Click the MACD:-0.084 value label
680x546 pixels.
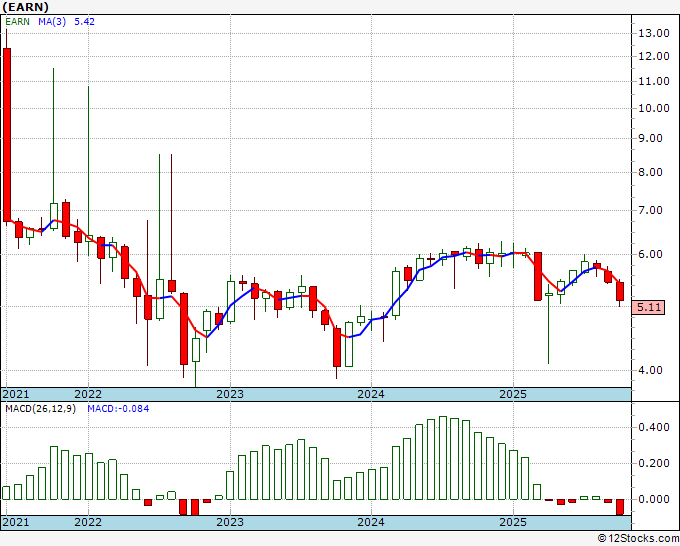(118, 409)
